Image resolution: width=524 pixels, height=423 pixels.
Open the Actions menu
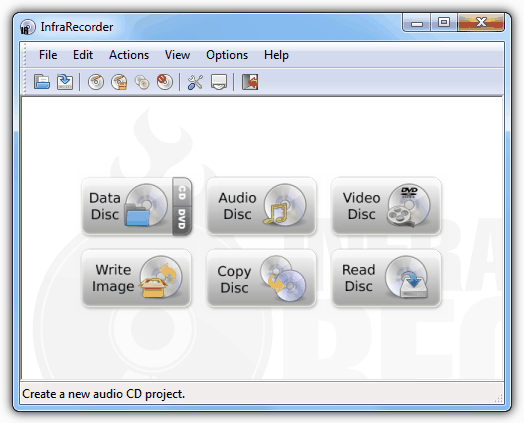[x=129, y=55]
